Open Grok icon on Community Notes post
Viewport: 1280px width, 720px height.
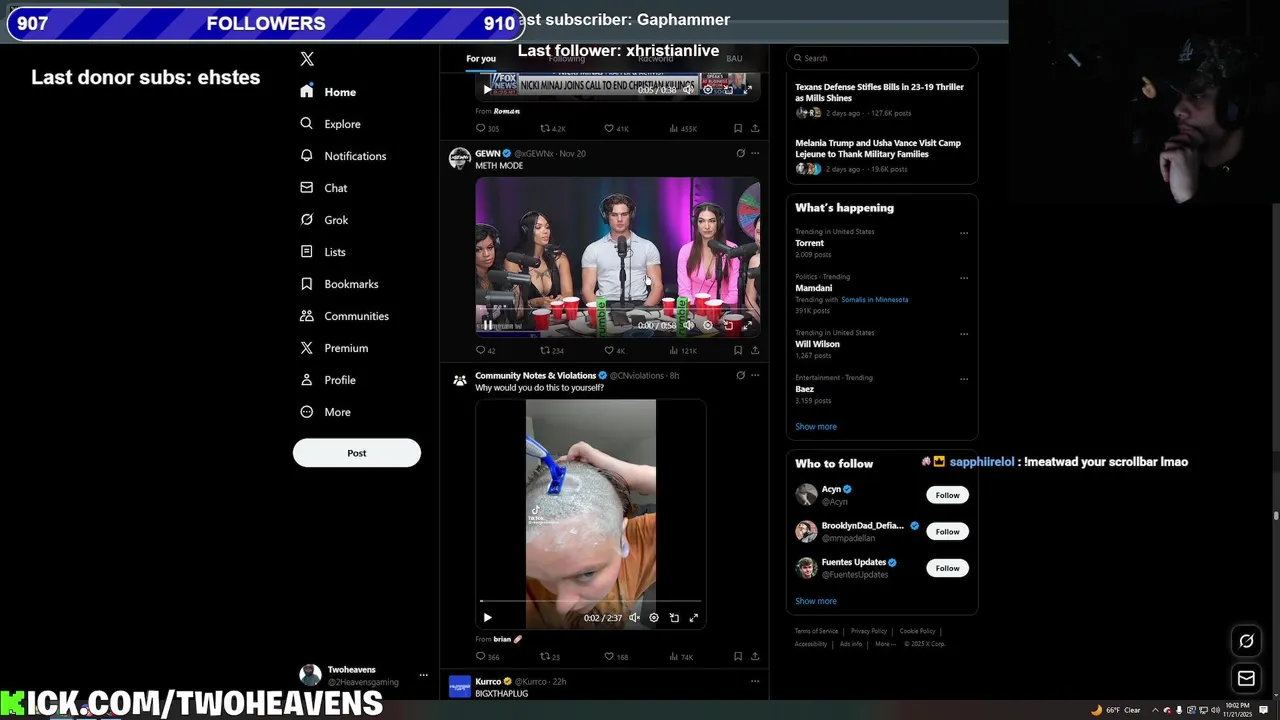[x=740, y=375]
